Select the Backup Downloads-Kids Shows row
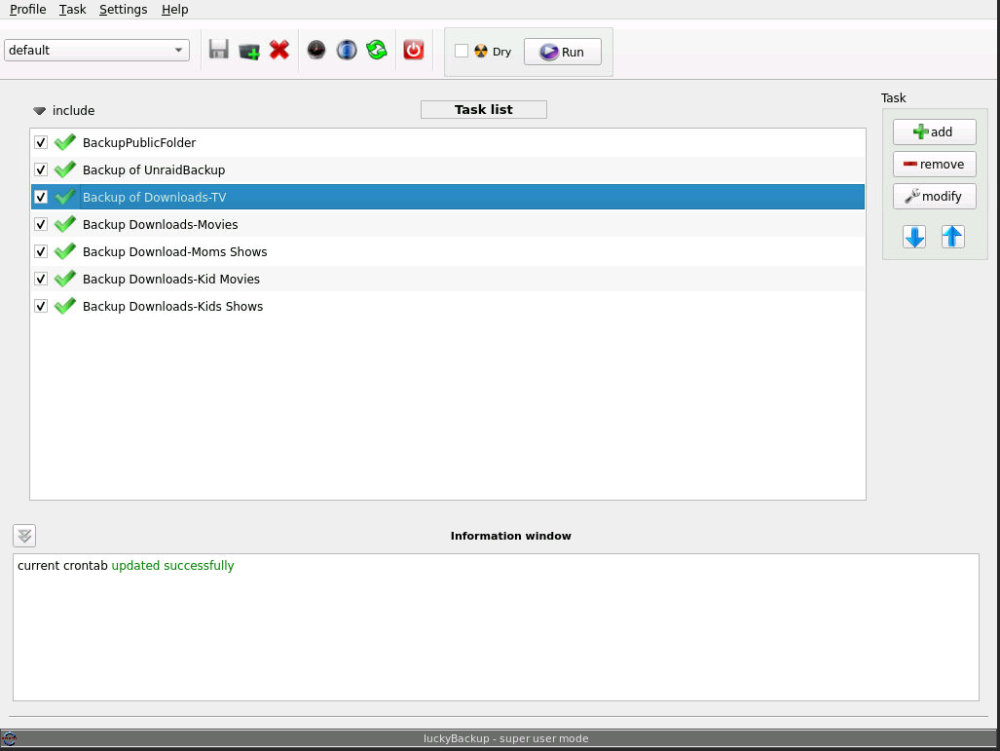 (x=448, y=307)
